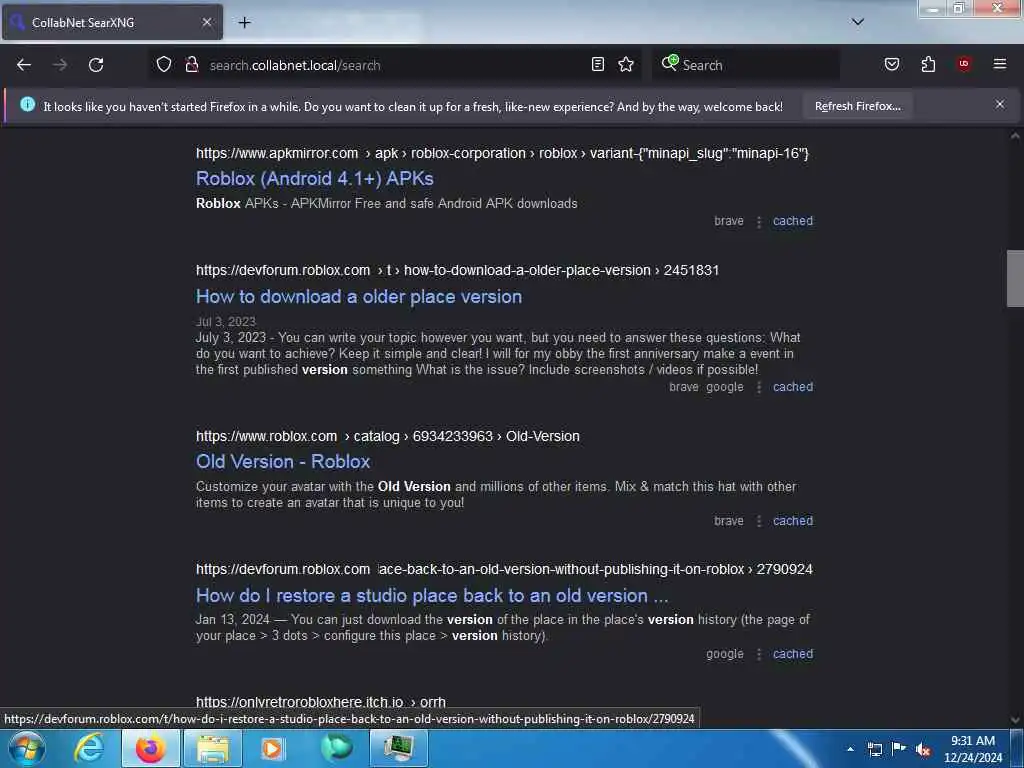1024x768 pixels.
Task: Expand options dots on older place version result
Action: tap(759, 387)
